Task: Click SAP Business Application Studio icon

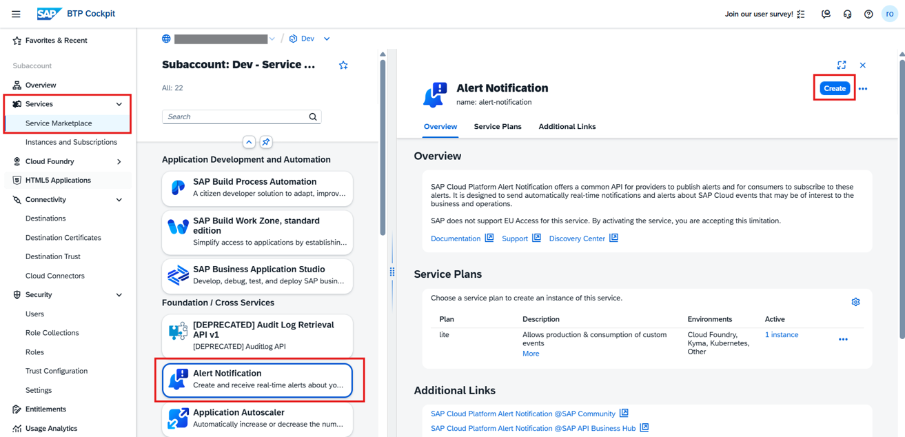Action: pyautogui.click(x=178, y=275)
